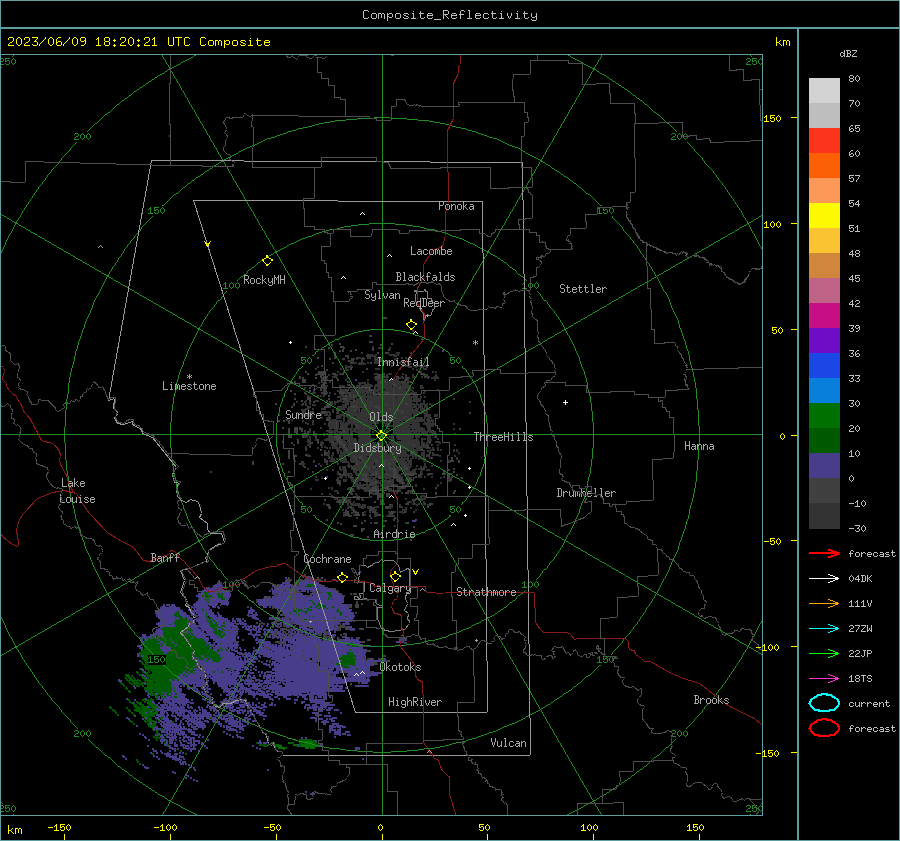
Task: Select the green 30 dBZ color swatch
Action: (x=824, y=416)
